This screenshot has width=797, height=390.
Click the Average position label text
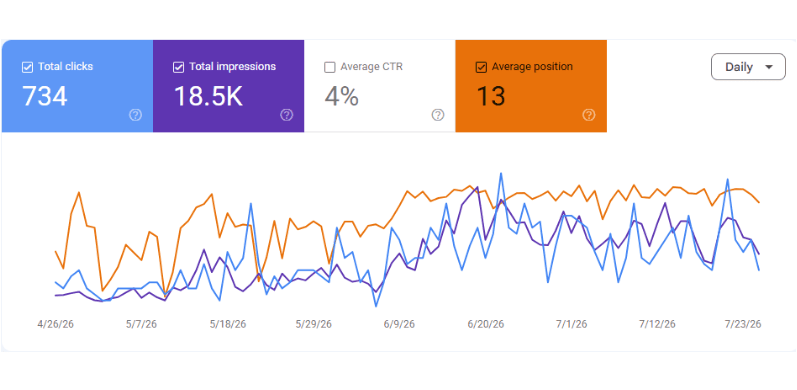point(532,67)
